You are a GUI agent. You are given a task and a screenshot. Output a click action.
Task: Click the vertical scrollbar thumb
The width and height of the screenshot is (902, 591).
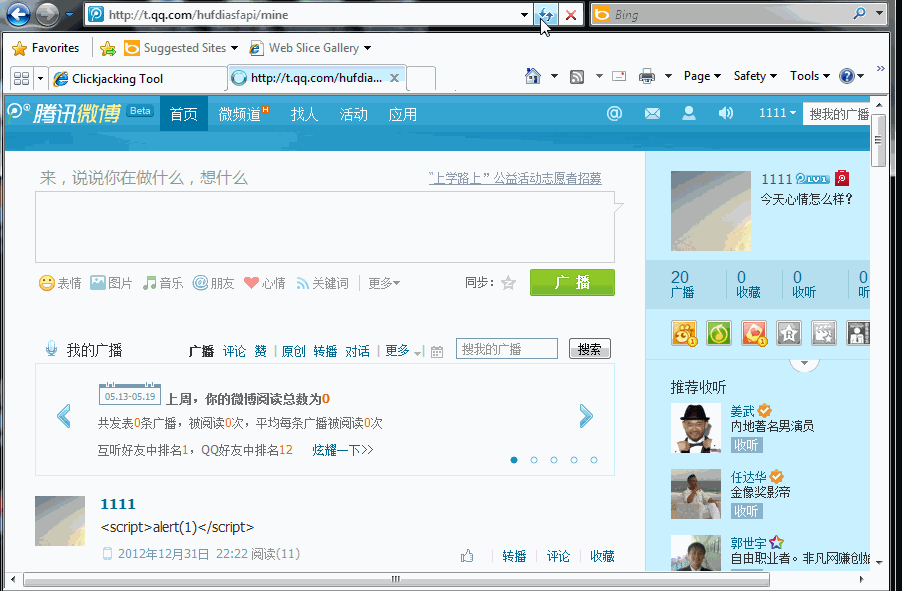[878, 140]
